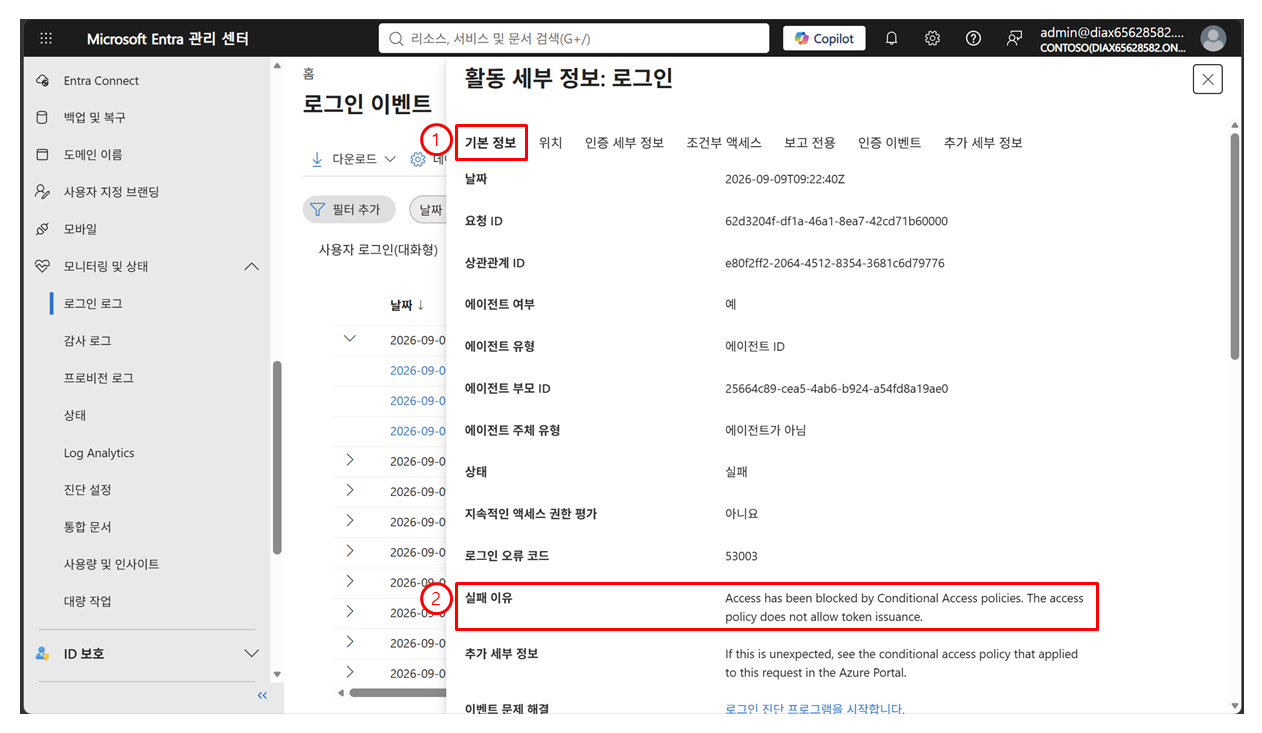Click the 로그인 진단 프로그램을 시작합니다 link

coord(815,709)
